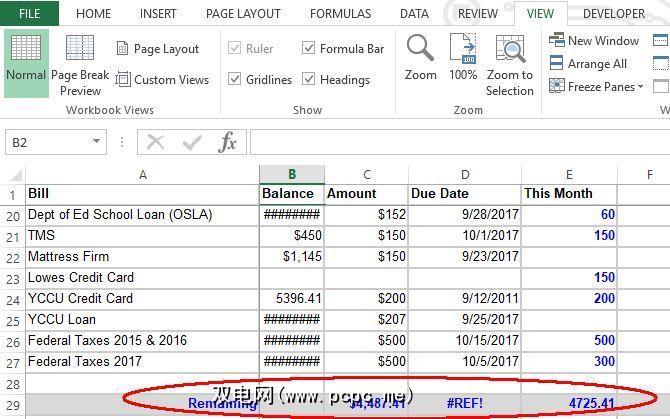Select the This Month header cell

[569, 194]
